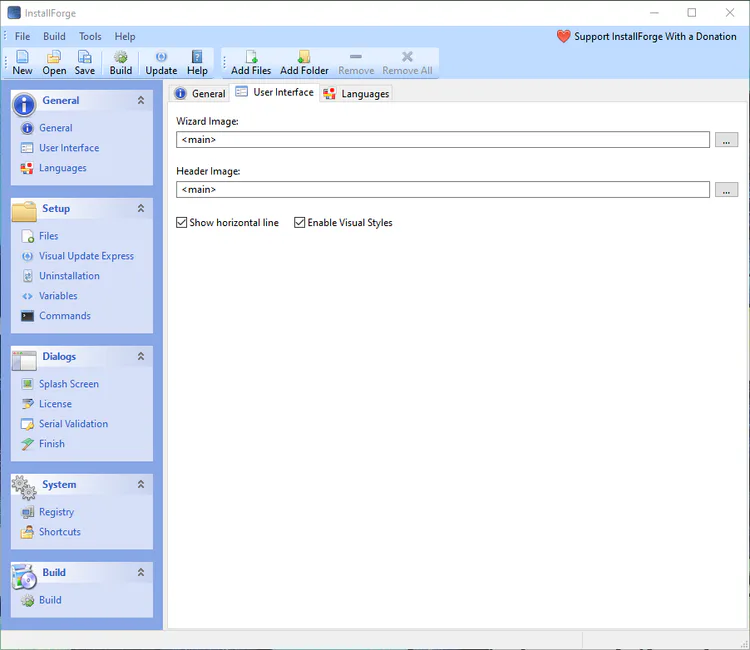Screen dimensions: 750x650
Task: Collapse the System sidebar section chevron
Action: pyautogui.click(x=141, y=484)
